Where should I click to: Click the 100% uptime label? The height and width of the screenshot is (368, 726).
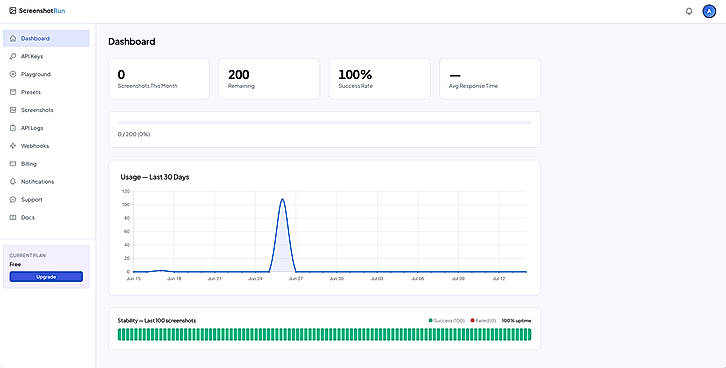517,320
